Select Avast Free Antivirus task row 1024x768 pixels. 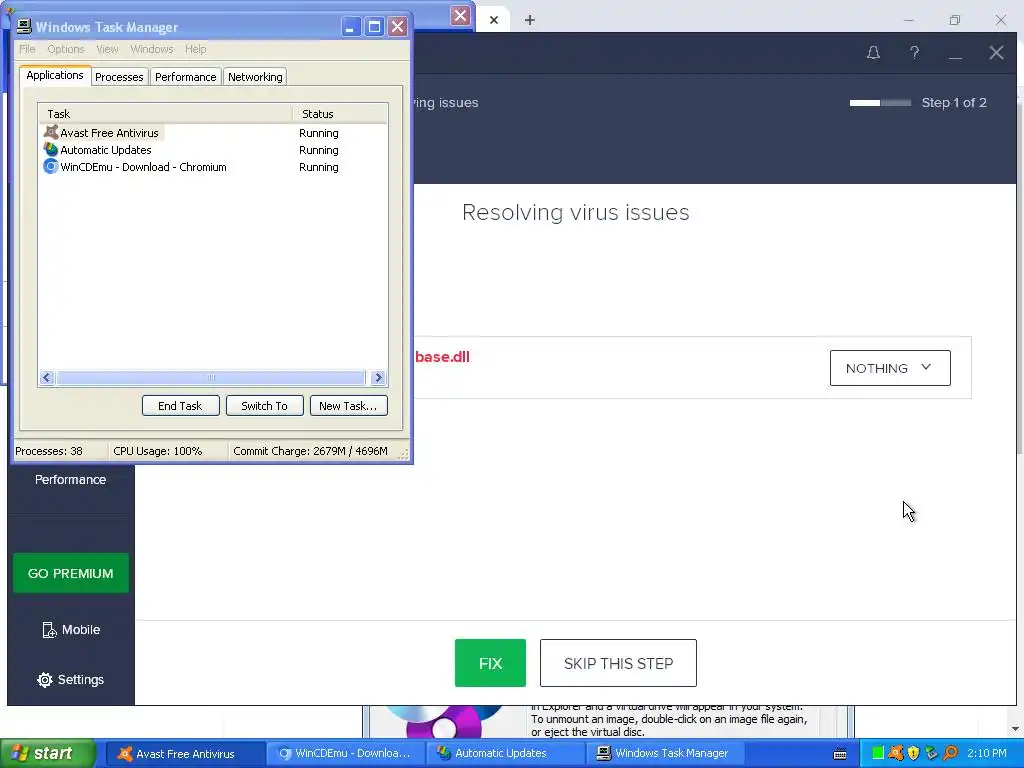(x=213, y=133)
